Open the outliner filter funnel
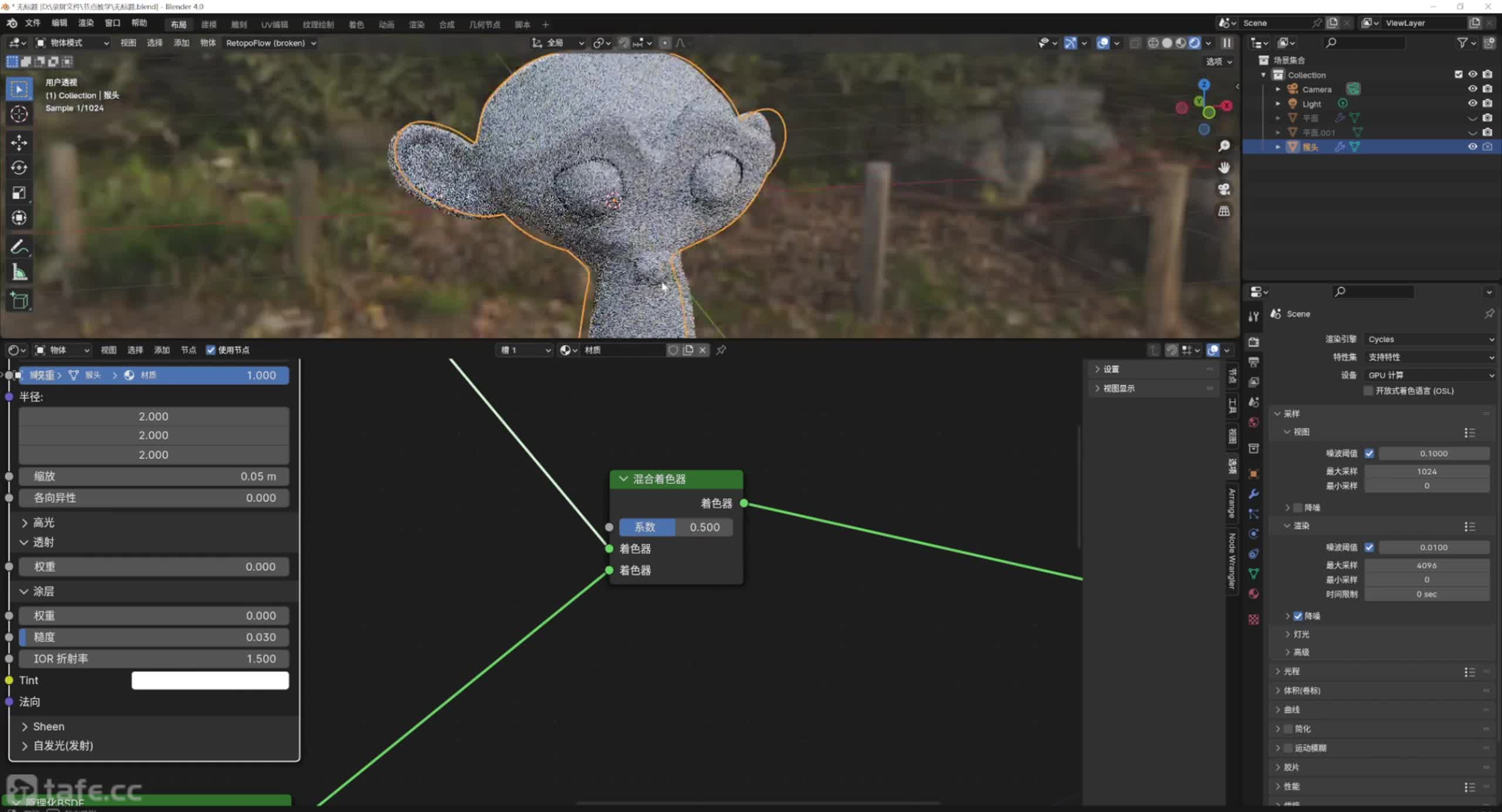Image resolution: width=1502 pixels, height=812 pixels. coord(1463,43)
